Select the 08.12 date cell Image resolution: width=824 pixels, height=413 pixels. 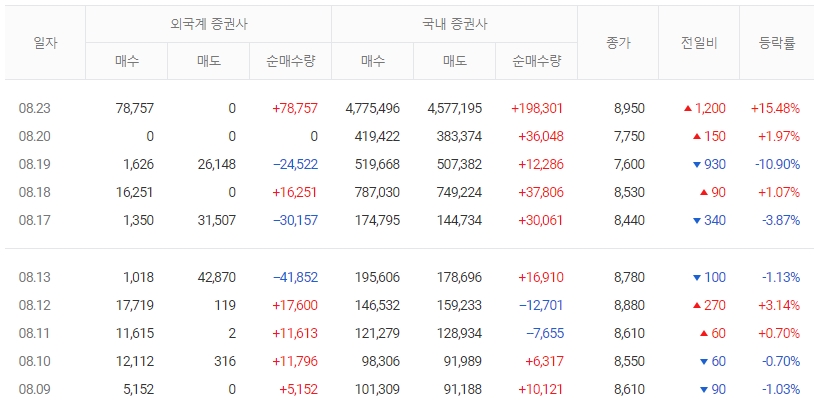[35, 305]
